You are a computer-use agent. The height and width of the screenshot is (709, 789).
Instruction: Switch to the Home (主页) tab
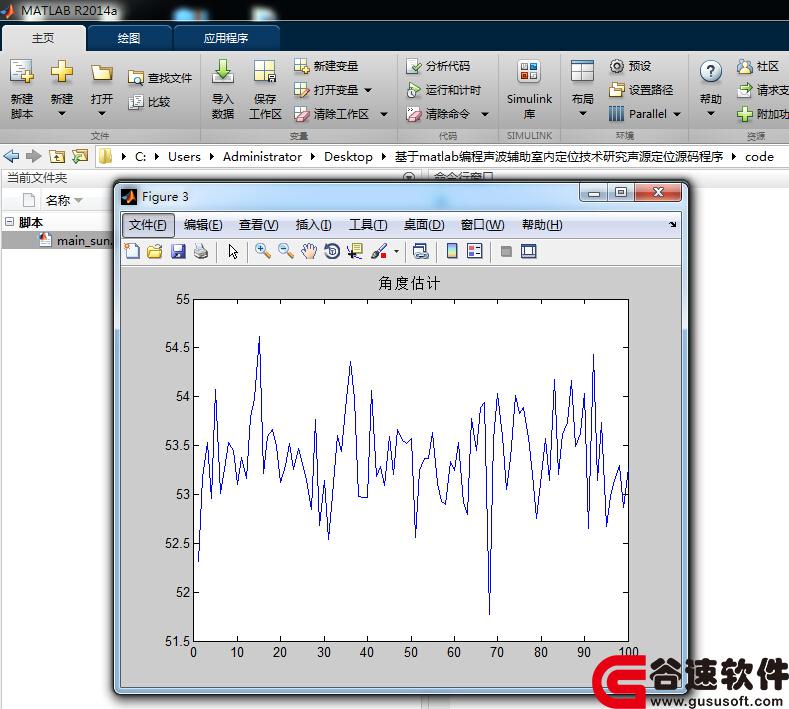click(x=43, y=38)
